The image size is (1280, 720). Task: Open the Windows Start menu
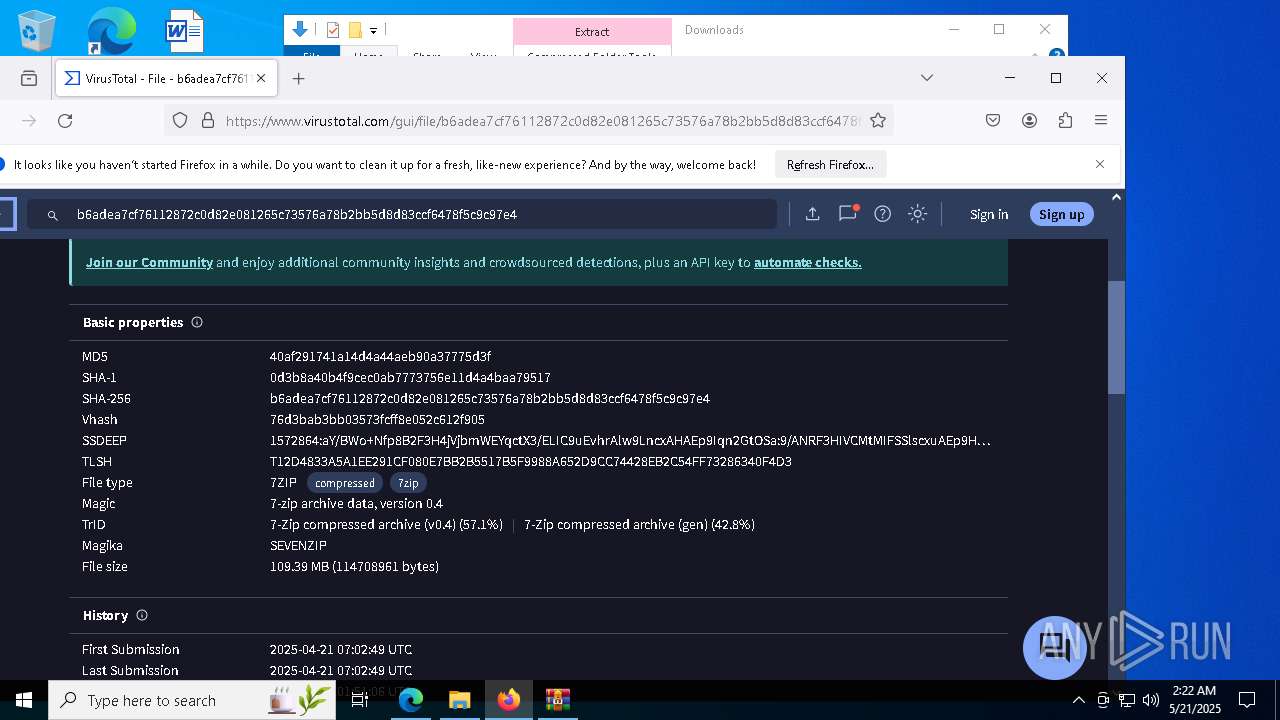[x=24, y=700]
